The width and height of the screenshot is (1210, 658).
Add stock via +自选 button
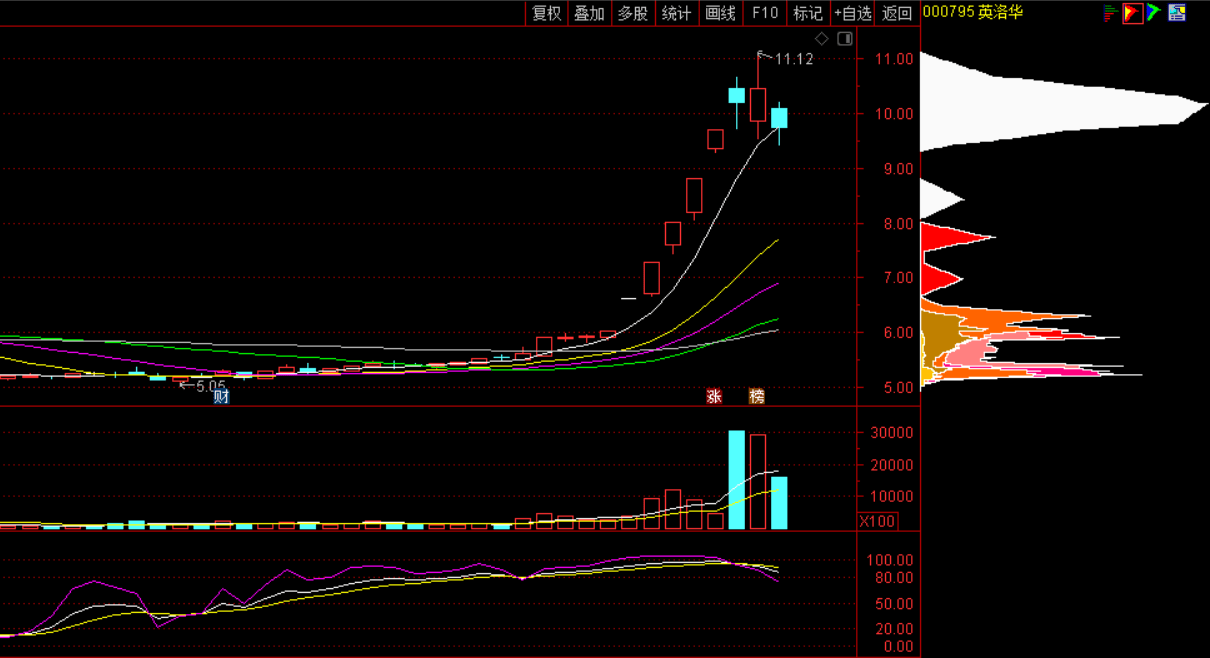pos(853,13)
